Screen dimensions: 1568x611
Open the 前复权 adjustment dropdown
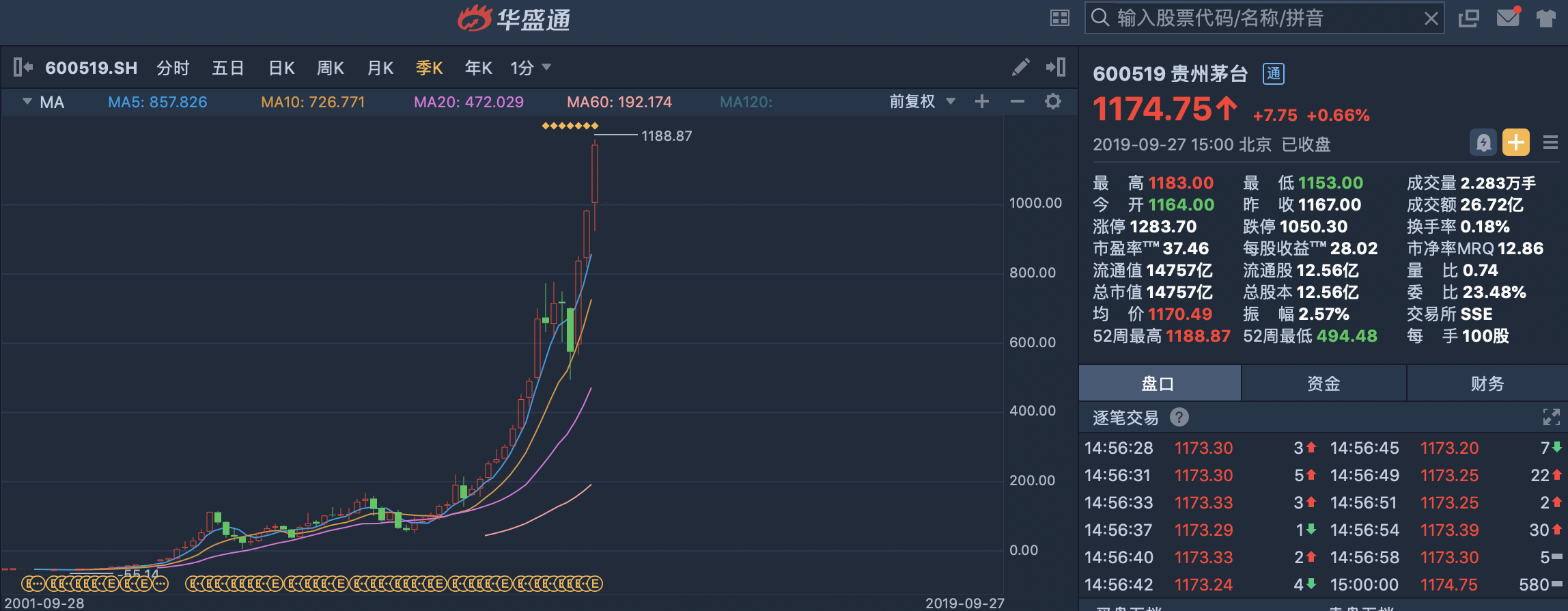point(922,102)
